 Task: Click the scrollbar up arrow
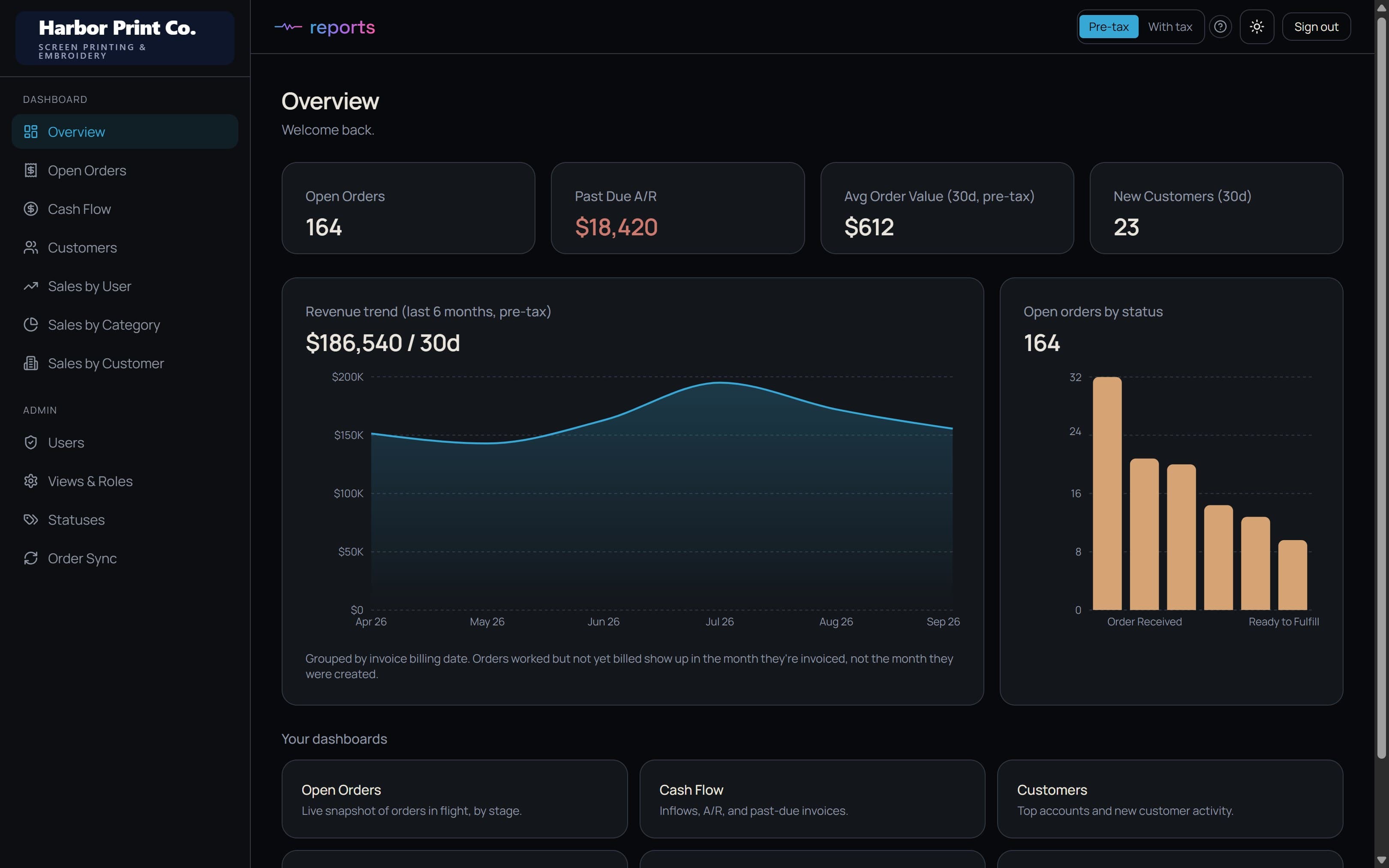(1382, 7)
